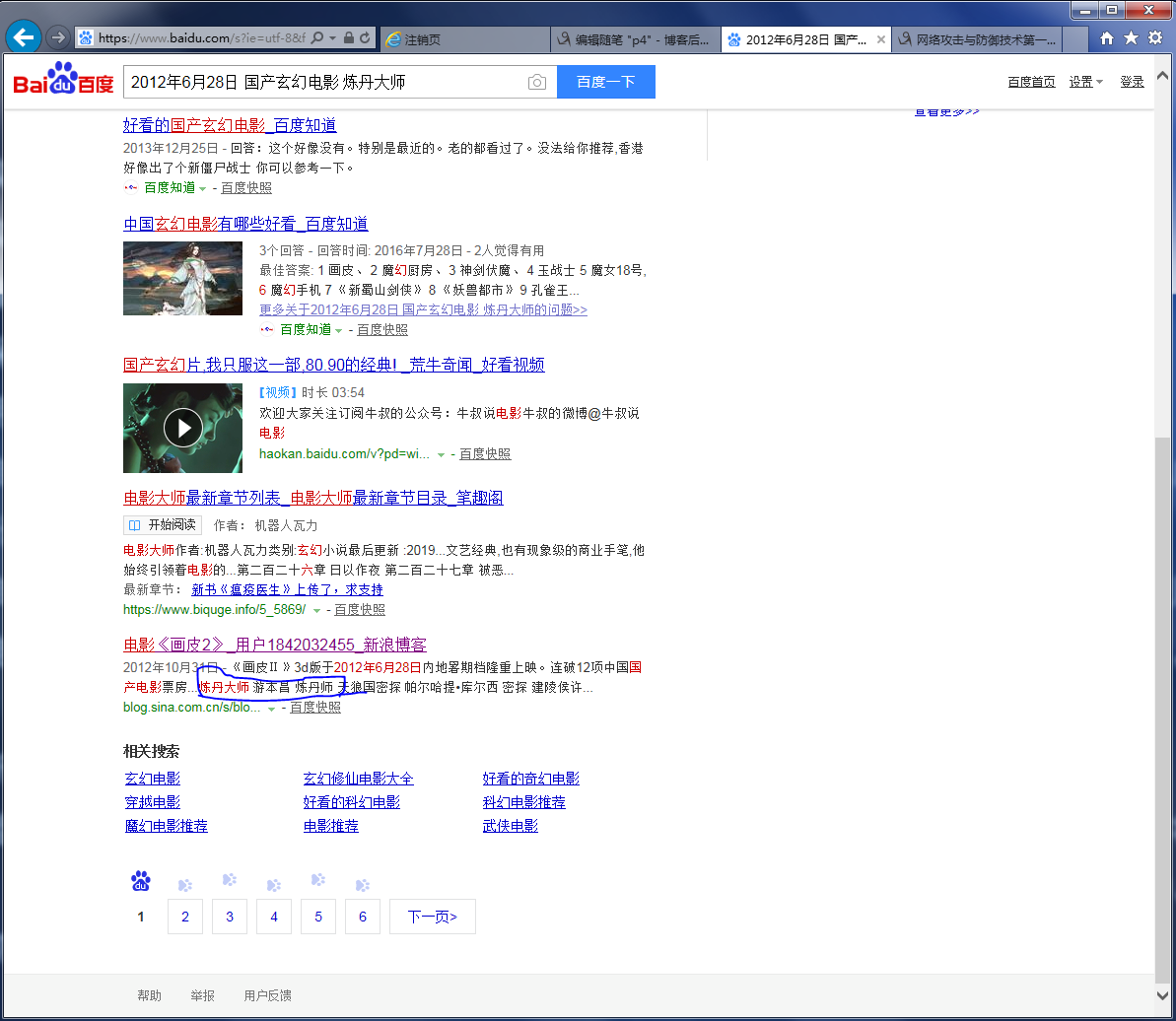Click the page scrollbar up arrow
This screenshot has width=1176, height=1021.
1162,76
